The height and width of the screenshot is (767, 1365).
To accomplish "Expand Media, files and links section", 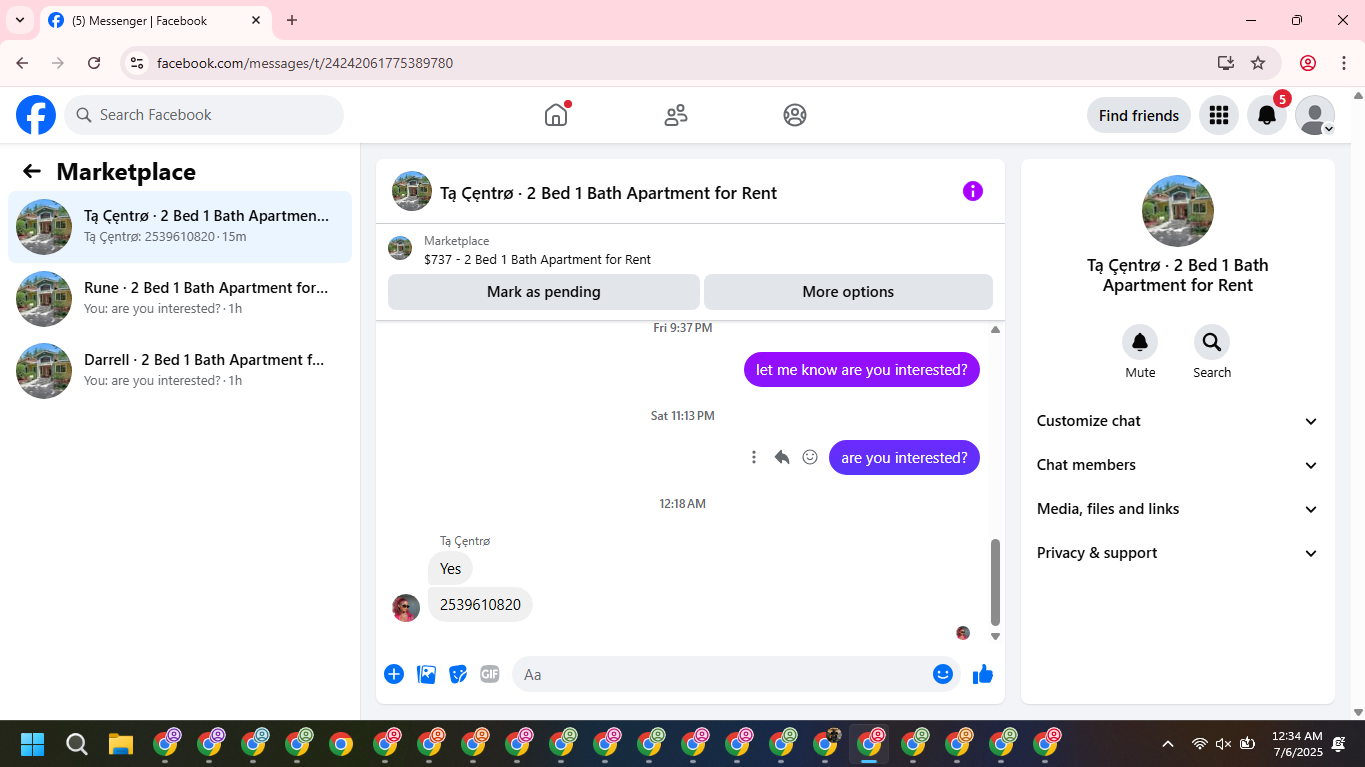I will [x=1178, y=509].
